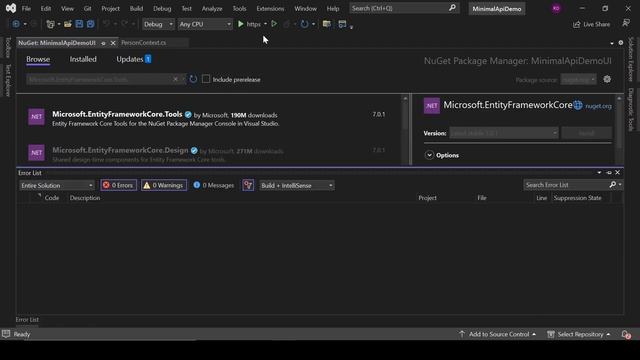The image size is (640, 360).
Task: Open the Package source dropdown
Action: point(578,80)
